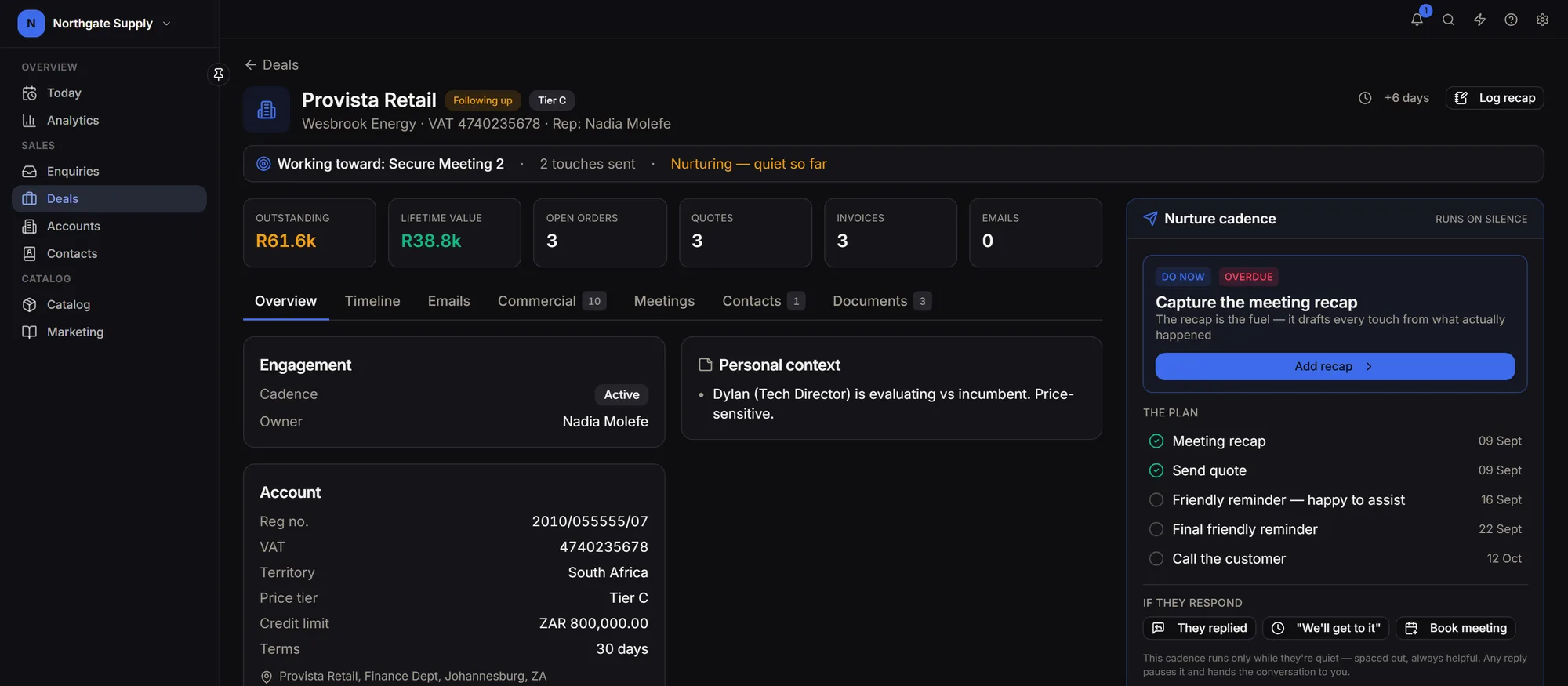Click the Provista Retail company avatar
1568x686 pixels.
267,110
